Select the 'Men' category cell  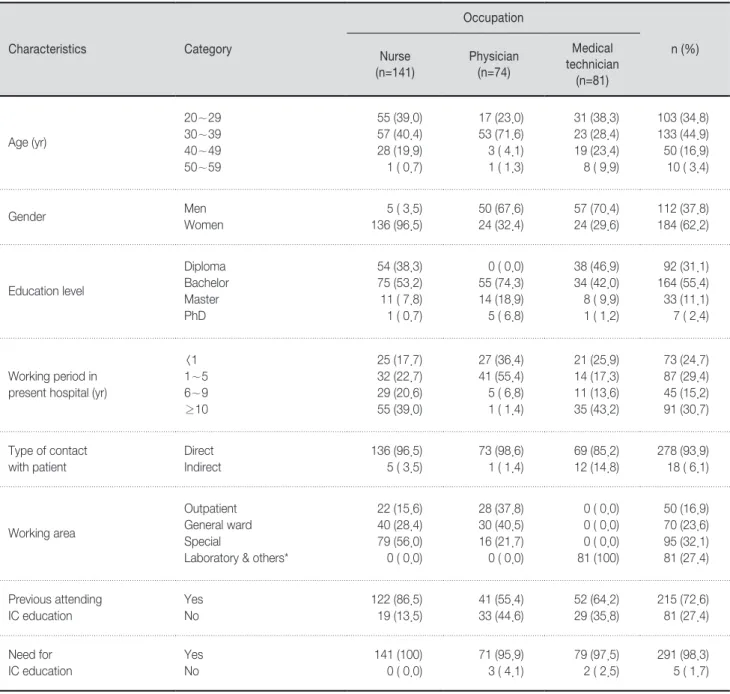(x=195, y=209)
